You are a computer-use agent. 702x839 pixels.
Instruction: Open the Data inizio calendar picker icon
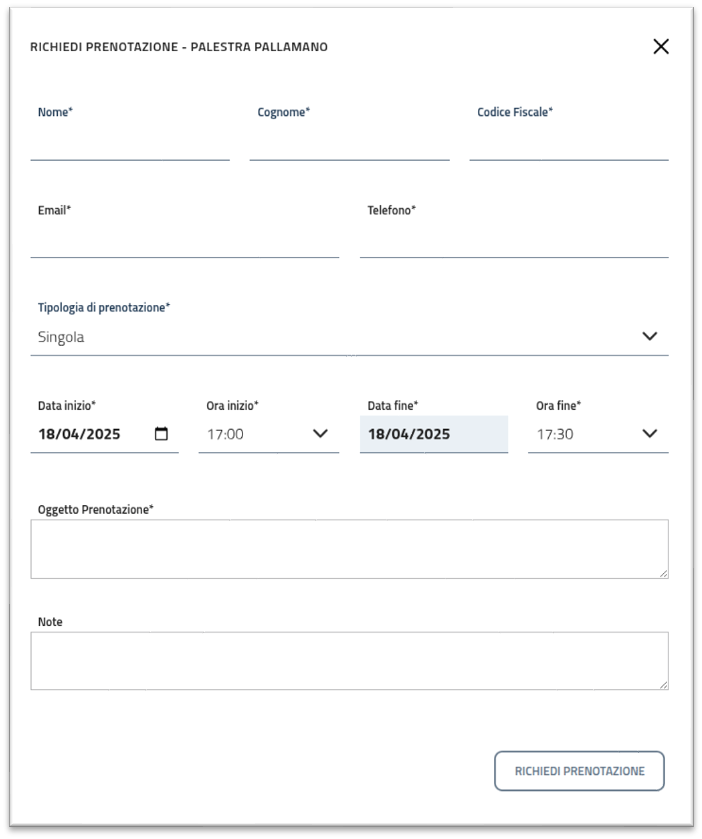coord(161,434)
